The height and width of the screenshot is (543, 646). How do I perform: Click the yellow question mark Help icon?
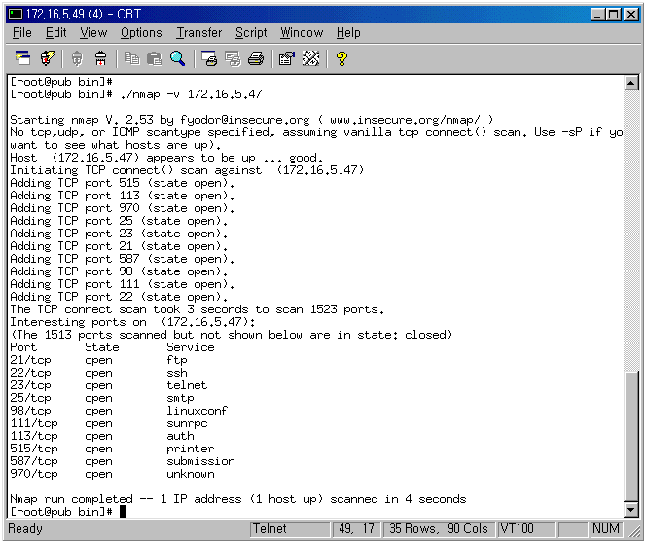[342, 59]
